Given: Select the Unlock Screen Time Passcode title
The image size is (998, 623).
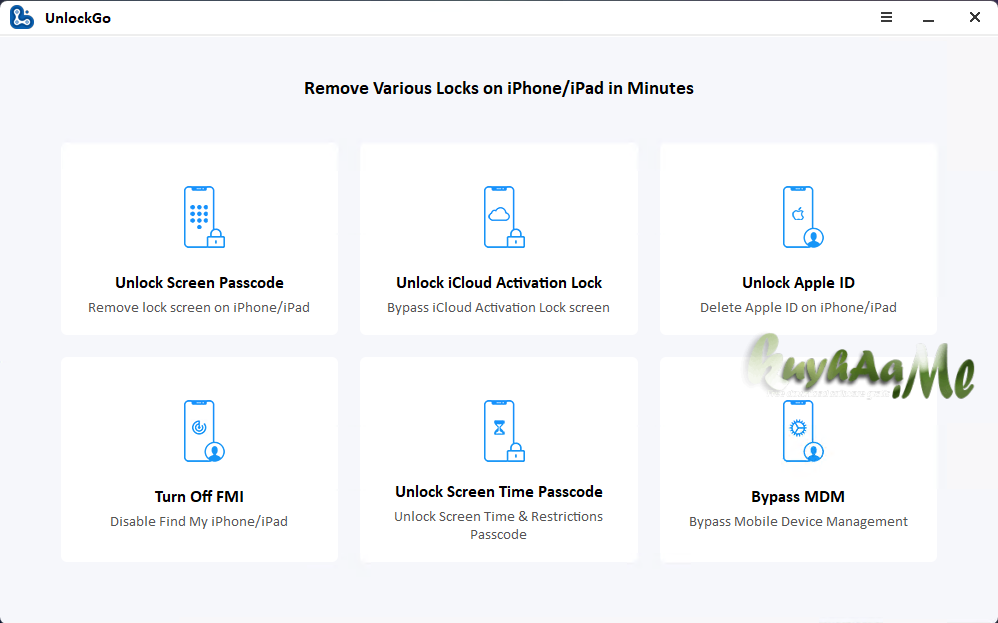Looking at the screenshot, I should click(499, 491).
